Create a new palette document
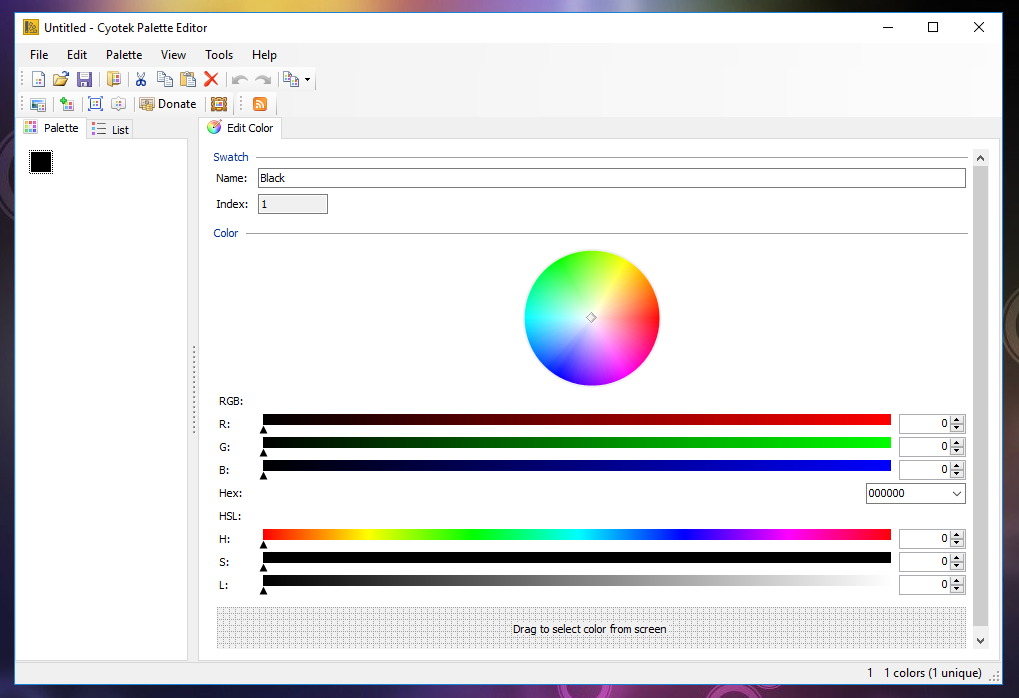The width and height of the screenshot is (1019, 698). 38,79
